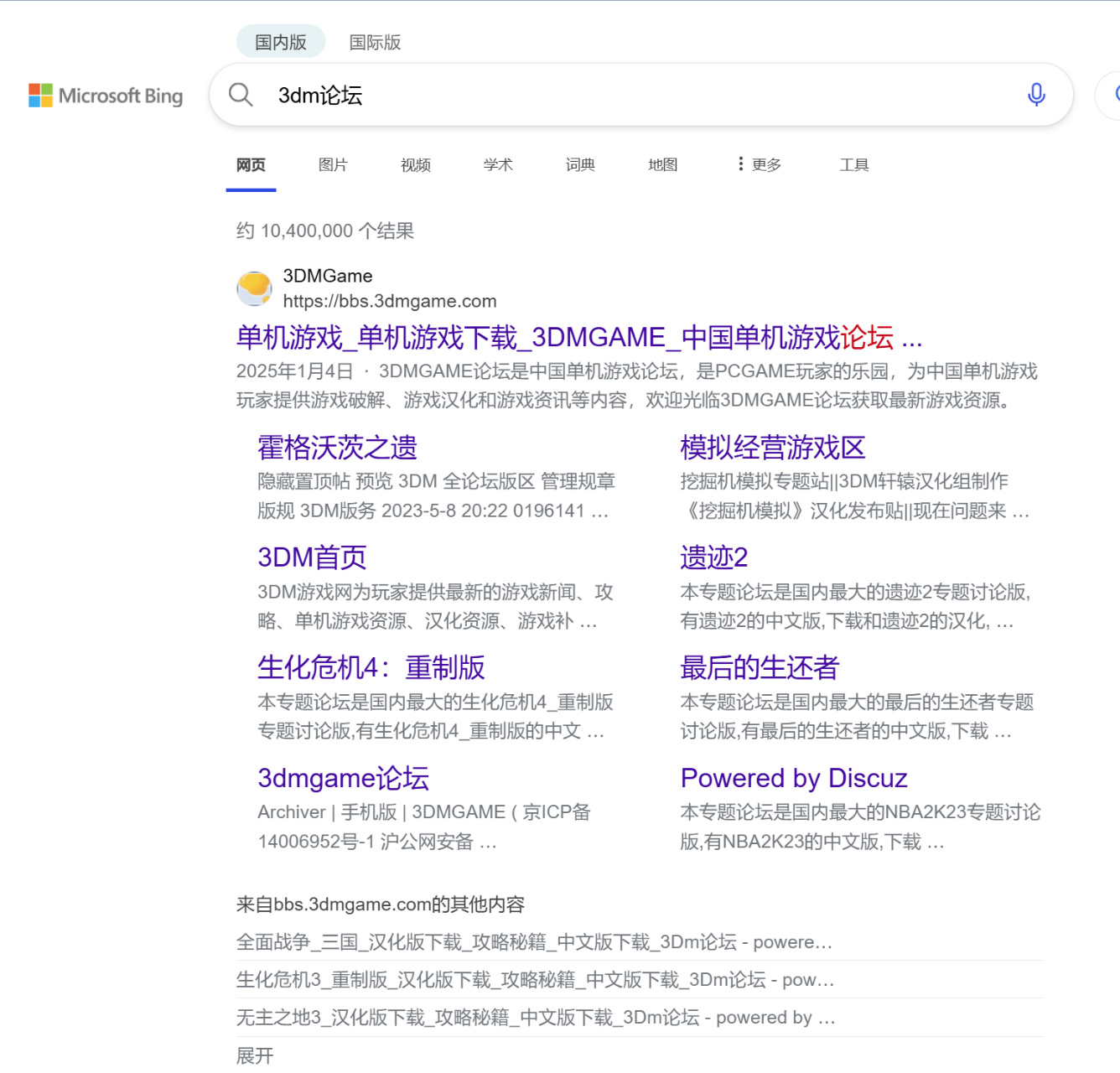Open the 遗迹2 sublink

point(714,557)
